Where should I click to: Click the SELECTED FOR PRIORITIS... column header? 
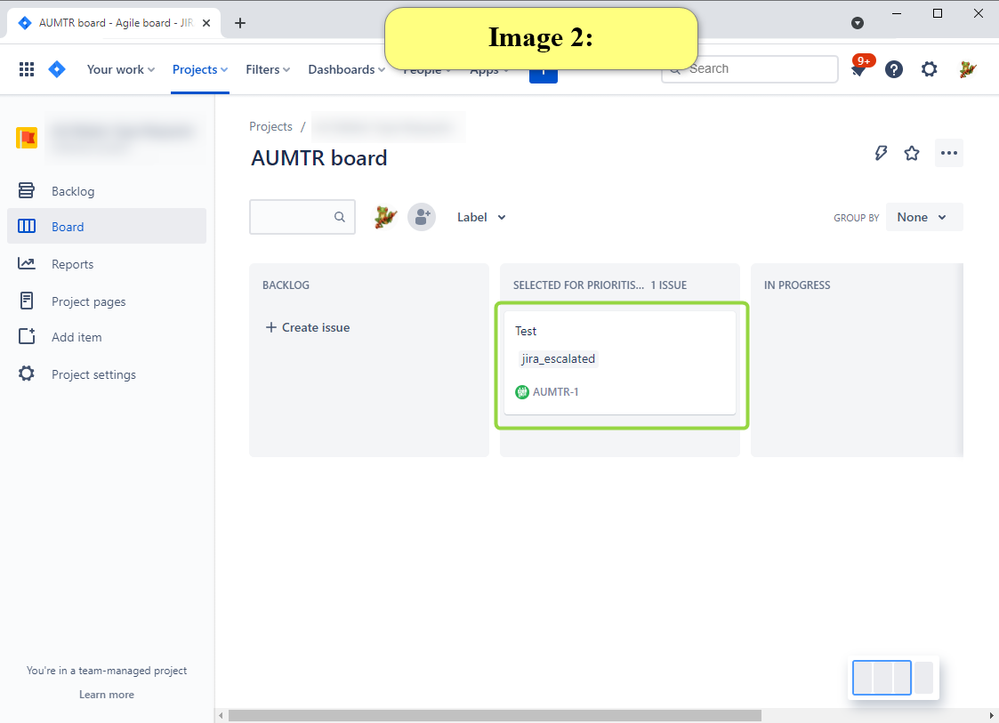(579, 285)
